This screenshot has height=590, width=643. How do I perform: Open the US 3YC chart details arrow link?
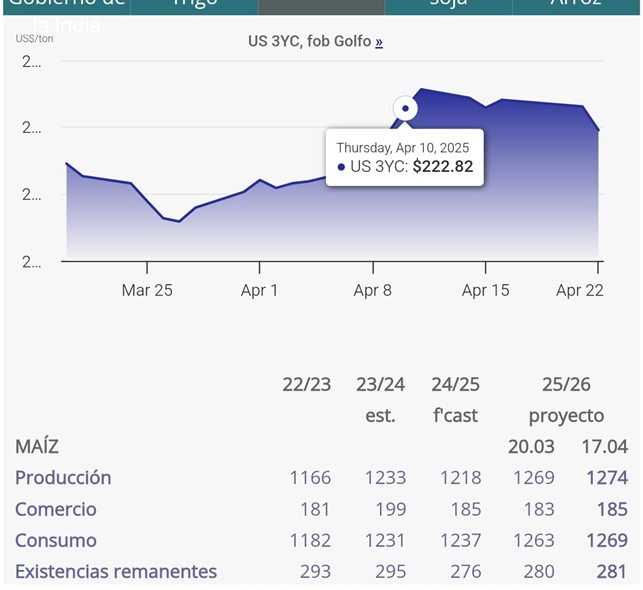point(379,42)
